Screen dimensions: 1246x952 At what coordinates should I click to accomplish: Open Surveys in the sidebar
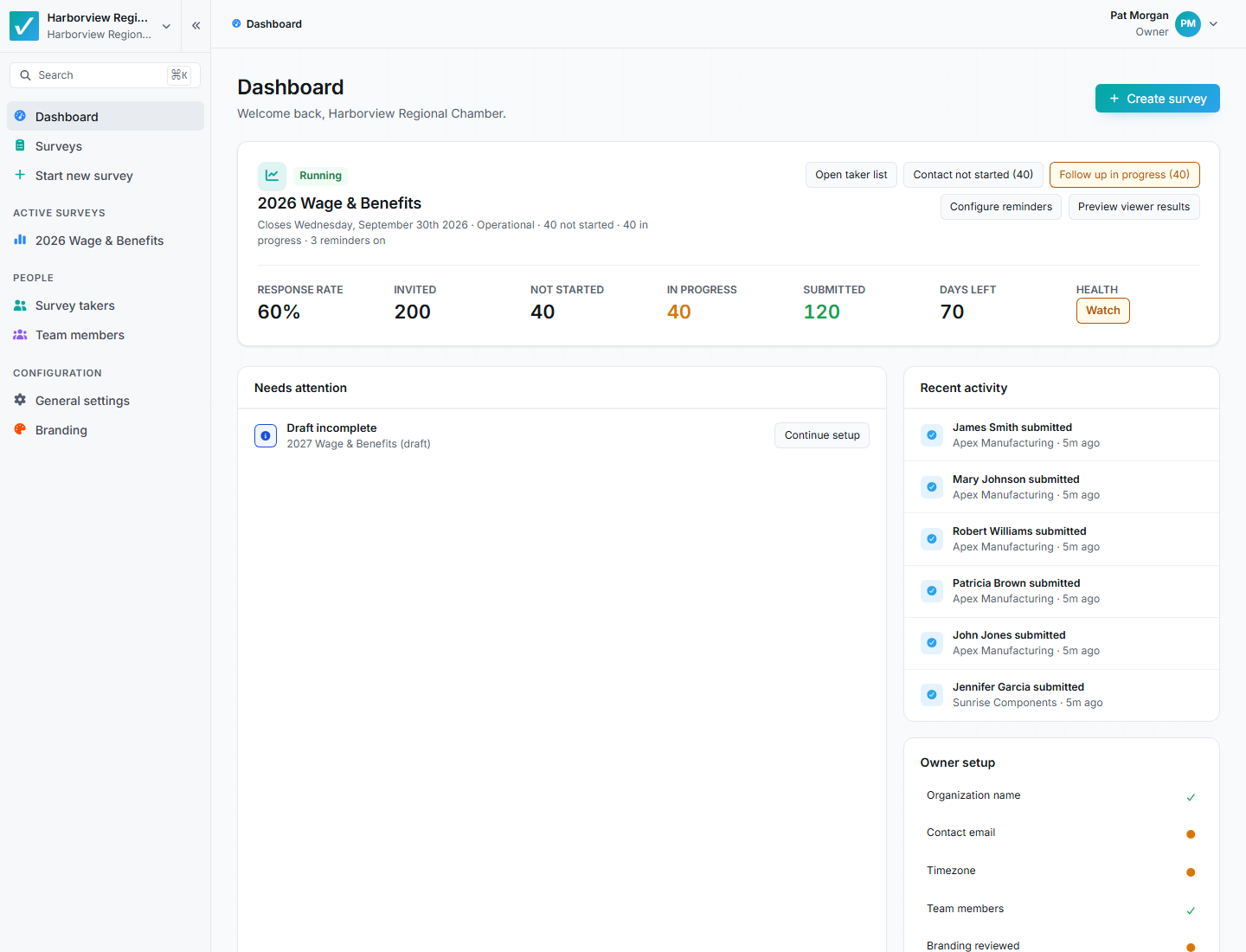(x=106, y=145)
